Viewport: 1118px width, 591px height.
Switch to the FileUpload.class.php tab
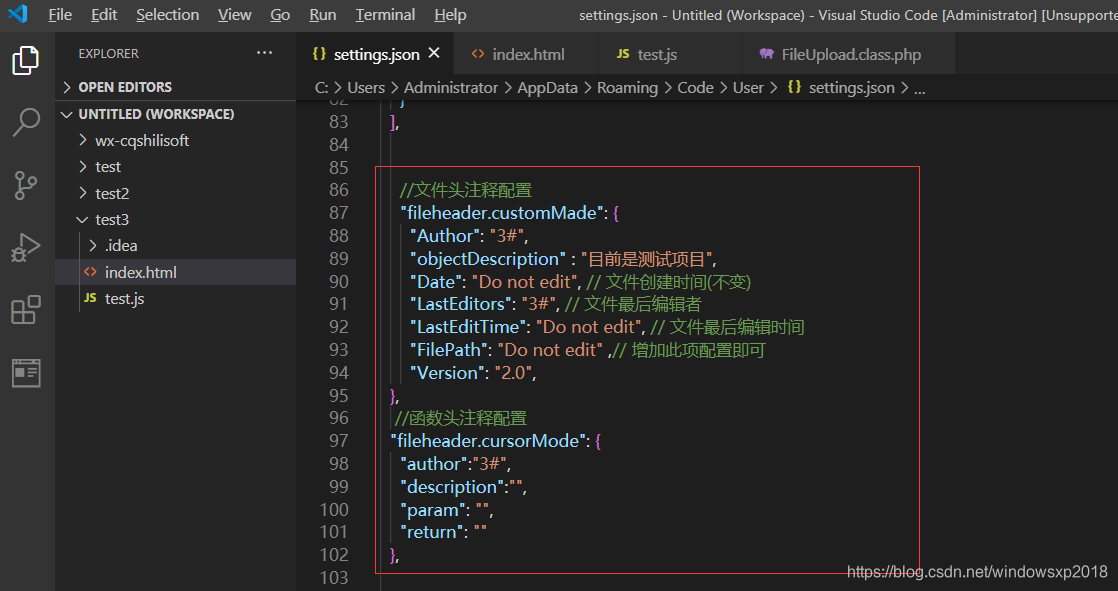[x=850, y=55]
